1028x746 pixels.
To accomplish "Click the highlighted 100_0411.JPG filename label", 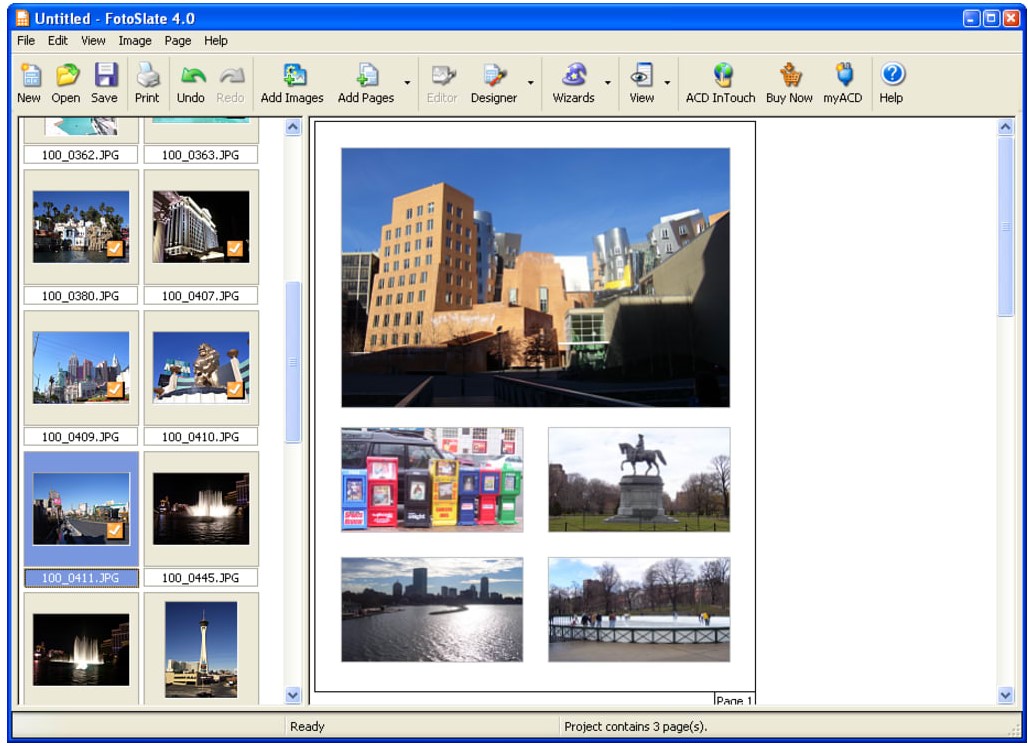I will click(81, 578).
